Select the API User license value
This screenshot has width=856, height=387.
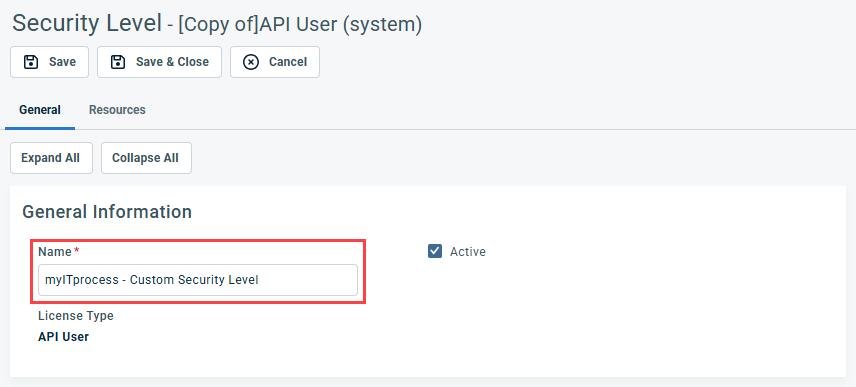point(63,337)
